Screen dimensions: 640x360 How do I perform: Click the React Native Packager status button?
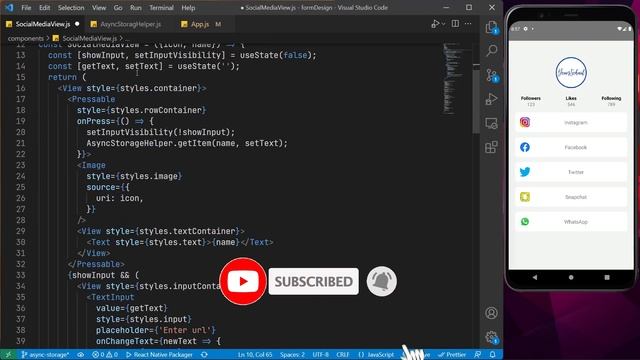pyautogui.click(x=159, y=354)
